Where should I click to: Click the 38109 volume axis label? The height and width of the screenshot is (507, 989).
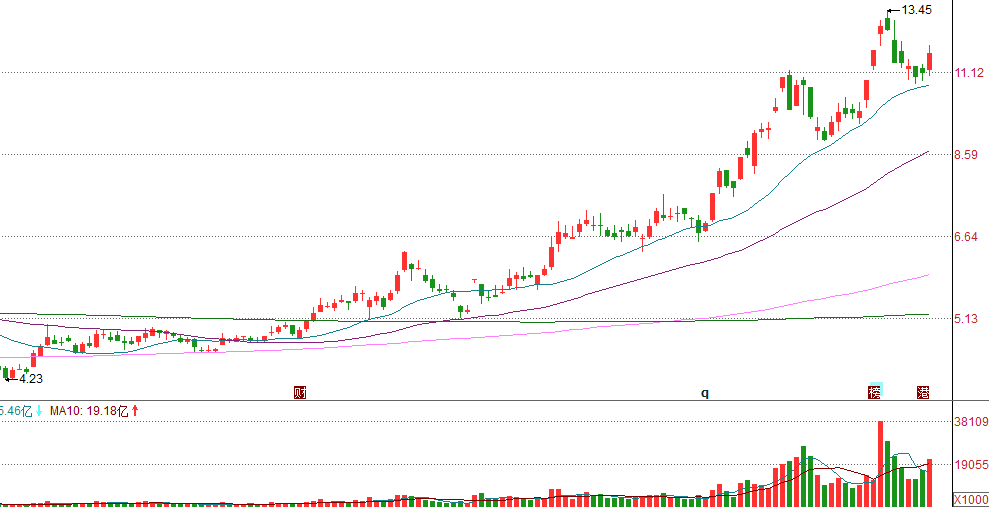pyautogui.click(x=970, y=422)
